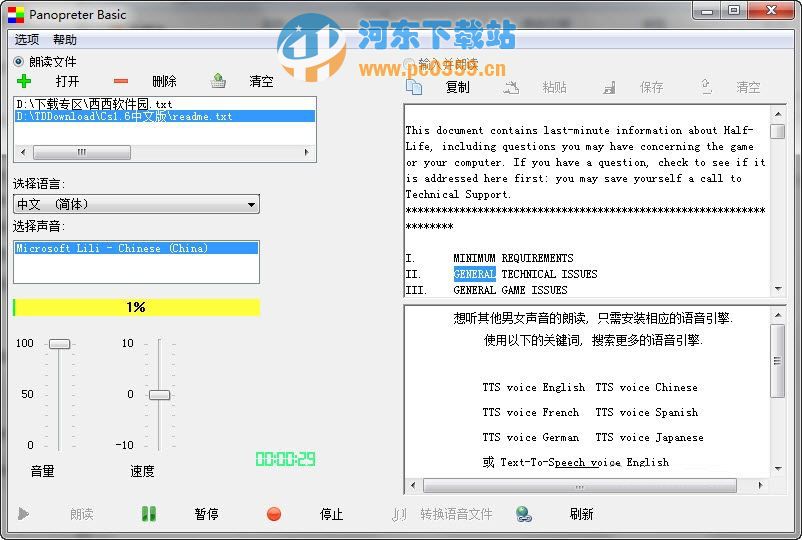This screenshot has height=540, width=802.
Task: Select voice Microsoft Lili - Chinese (China)
Action: click(136, 248)
